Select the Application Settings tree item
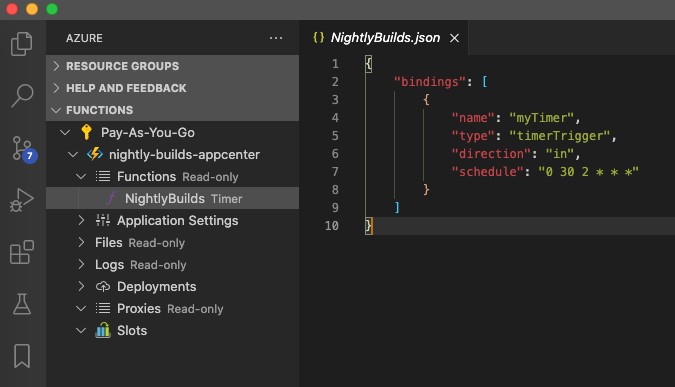 [x=173, y=220]
